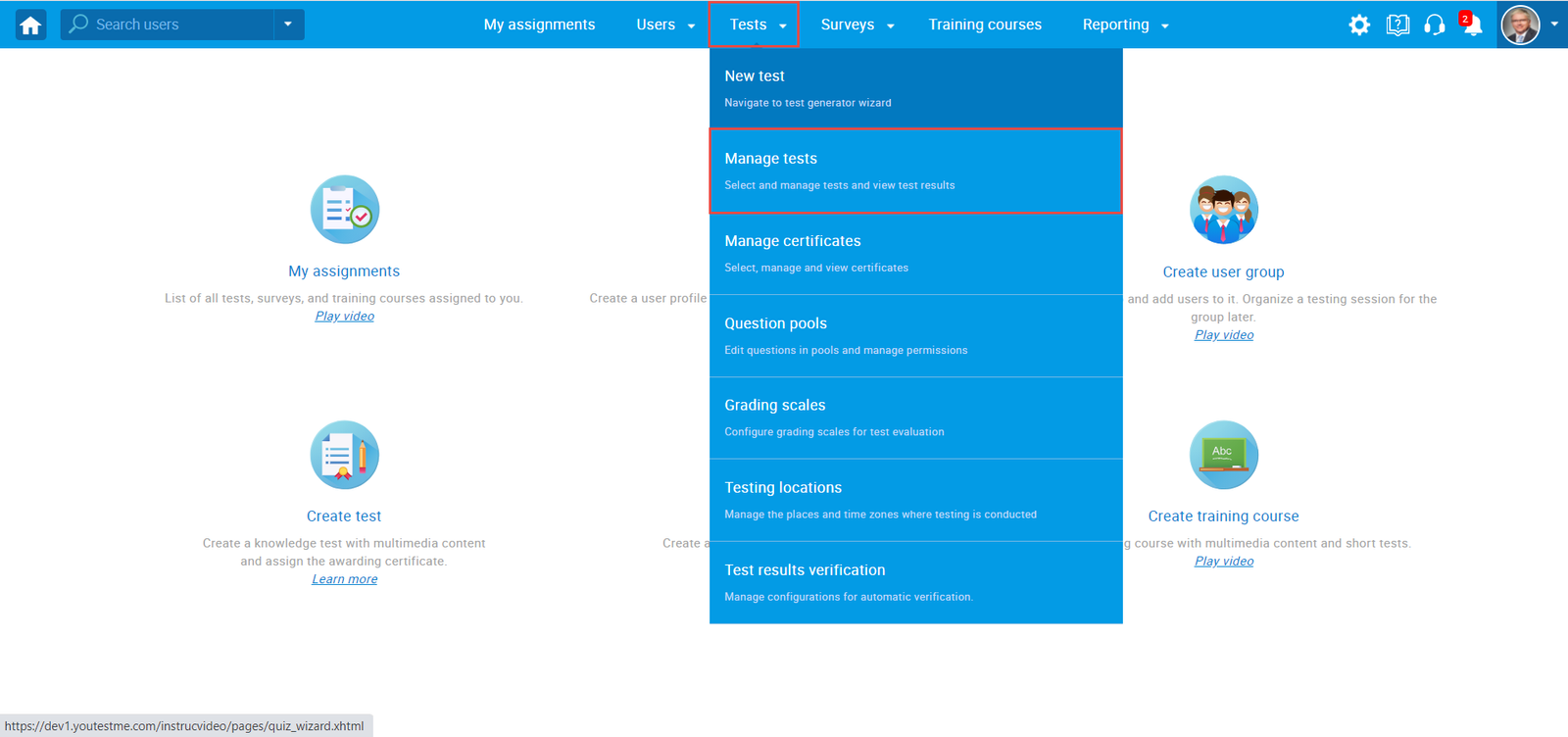This screenshot has width=1568, height=737.
Task: Click the Create user group icon
Action: click(1223, 210)
